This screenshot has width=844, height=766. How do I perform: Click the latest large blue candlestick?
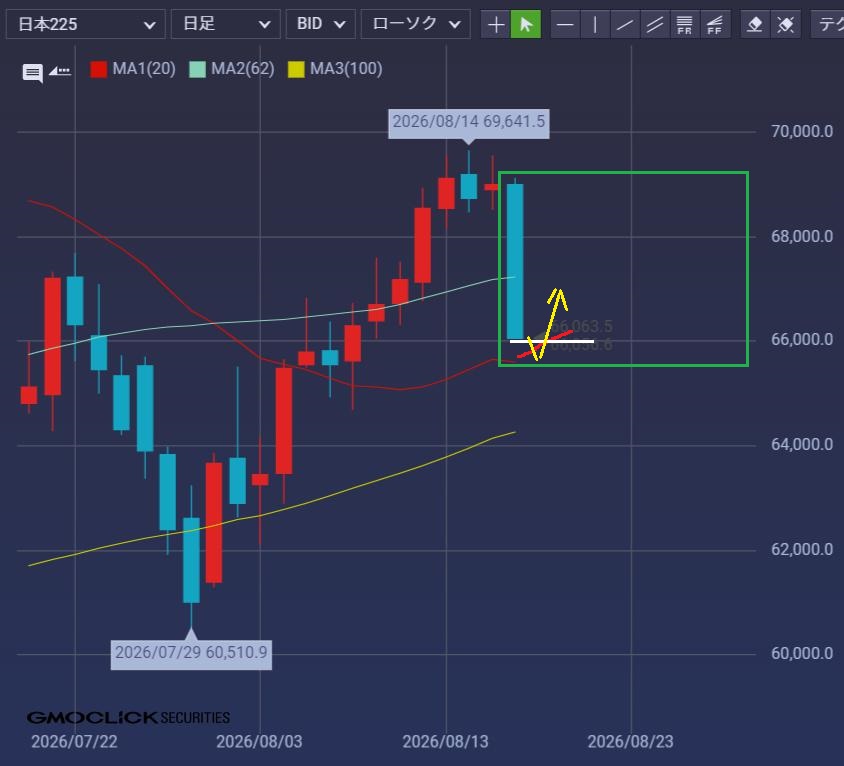tap(515, 262)
